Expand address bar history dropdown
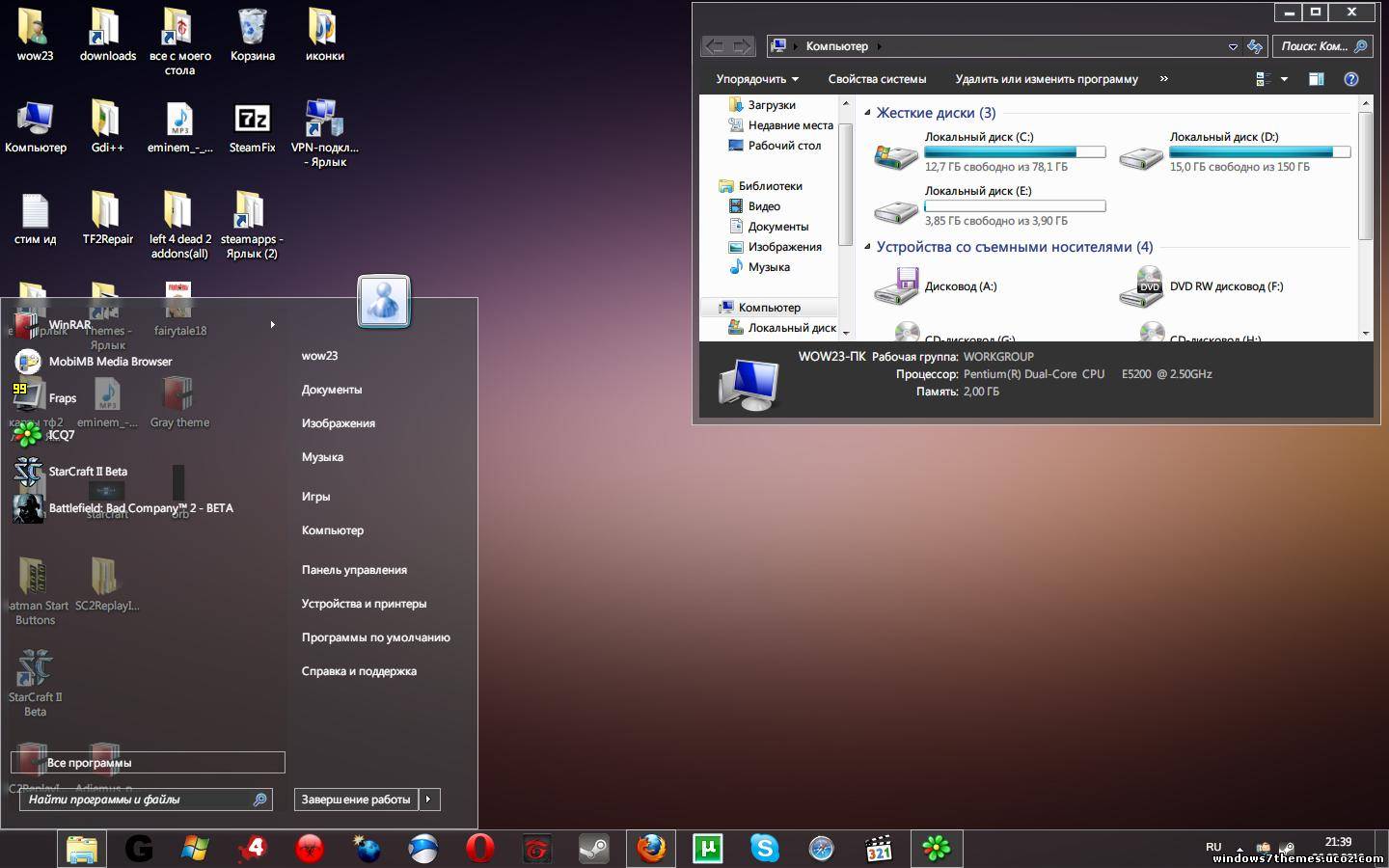Image resolution: width=1389 pixels, height=868 pixels. (1233, 46)
